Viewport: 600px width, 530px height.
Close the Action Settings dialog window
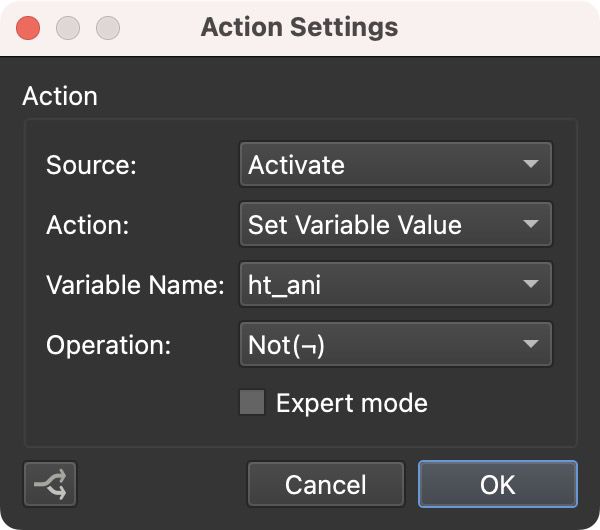point(29,27)
